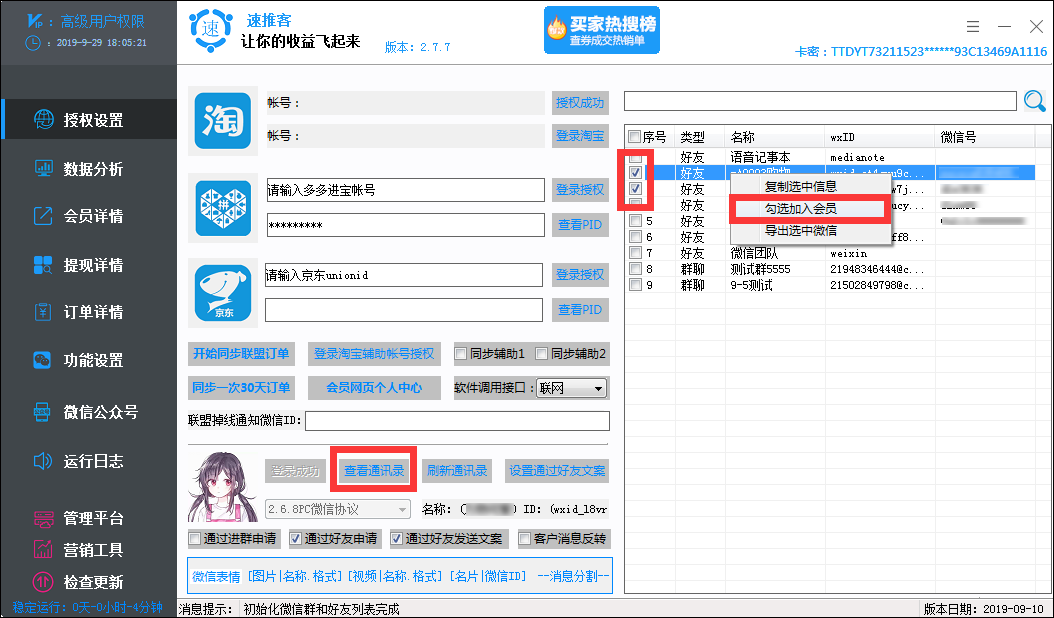This screenshot has height=618, width=1054.
Task: Click the Pinduoduo 登录授权 button
Action: point(580,190)
